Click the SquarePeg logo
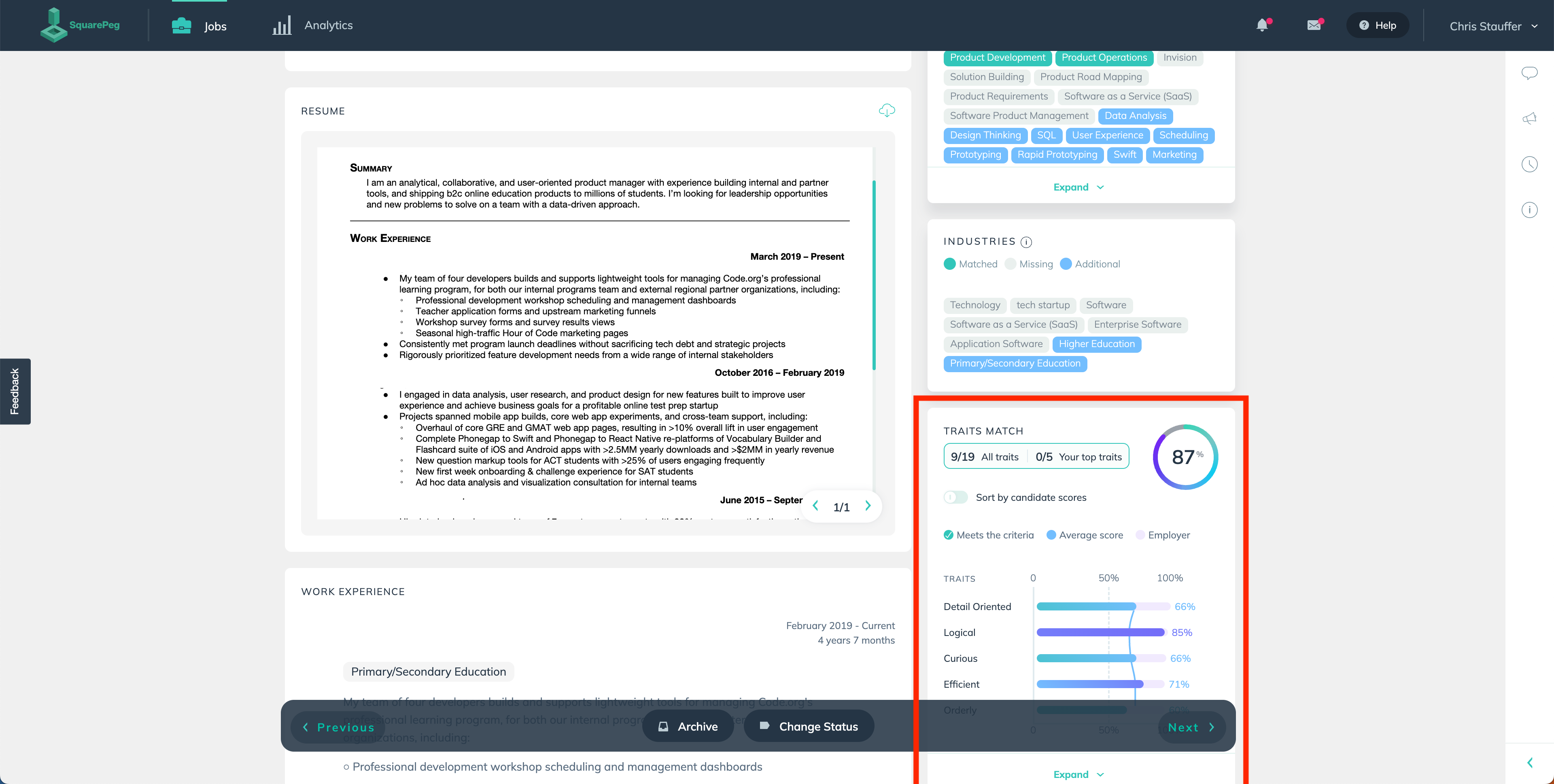1554x784 pixels. point(80,25)
